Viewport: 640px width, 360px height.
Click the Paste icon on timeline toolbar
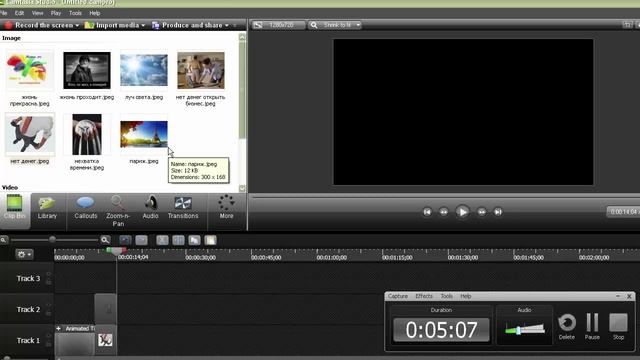click(210, 240)
